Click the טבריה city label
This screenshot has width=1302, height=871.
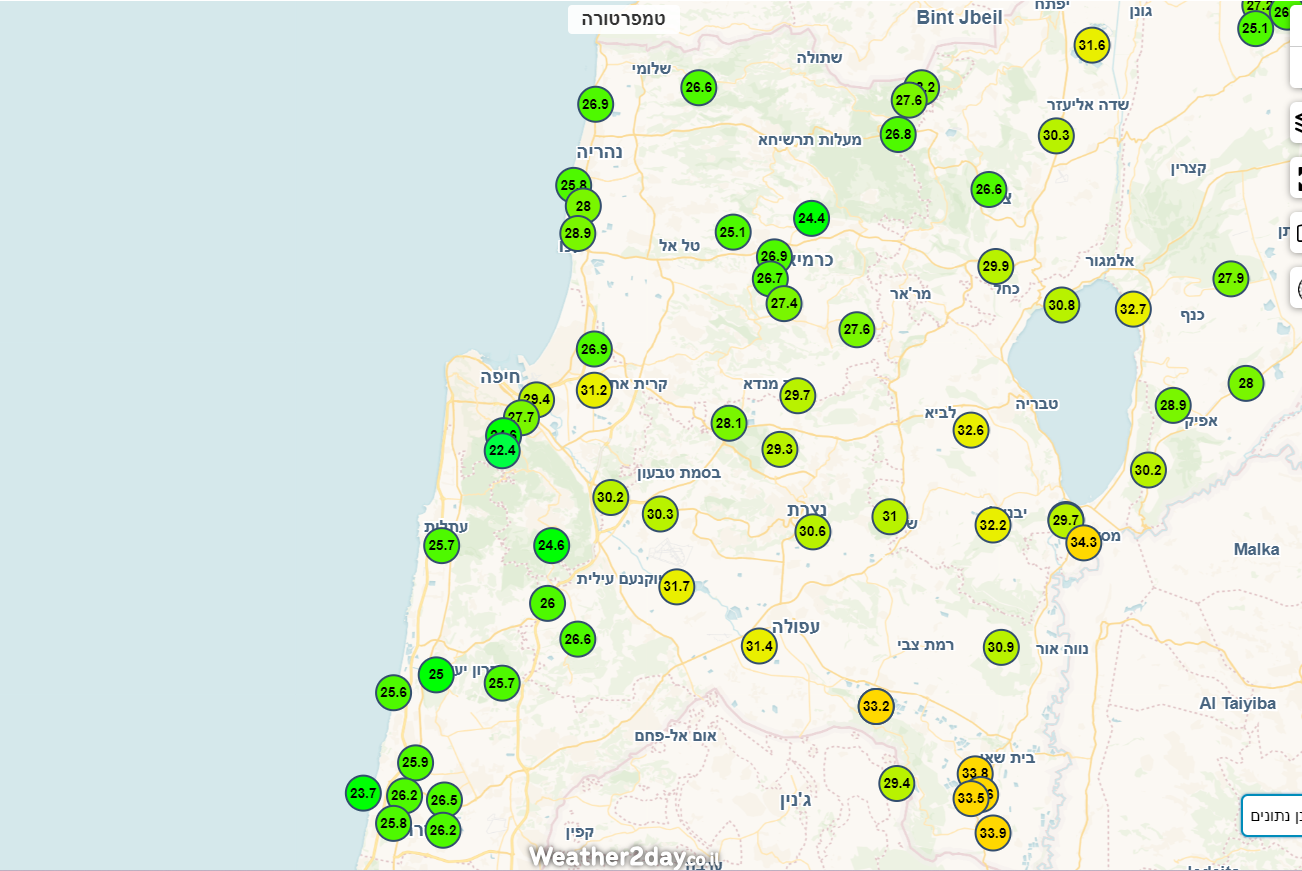click(x=1037, y=404)
